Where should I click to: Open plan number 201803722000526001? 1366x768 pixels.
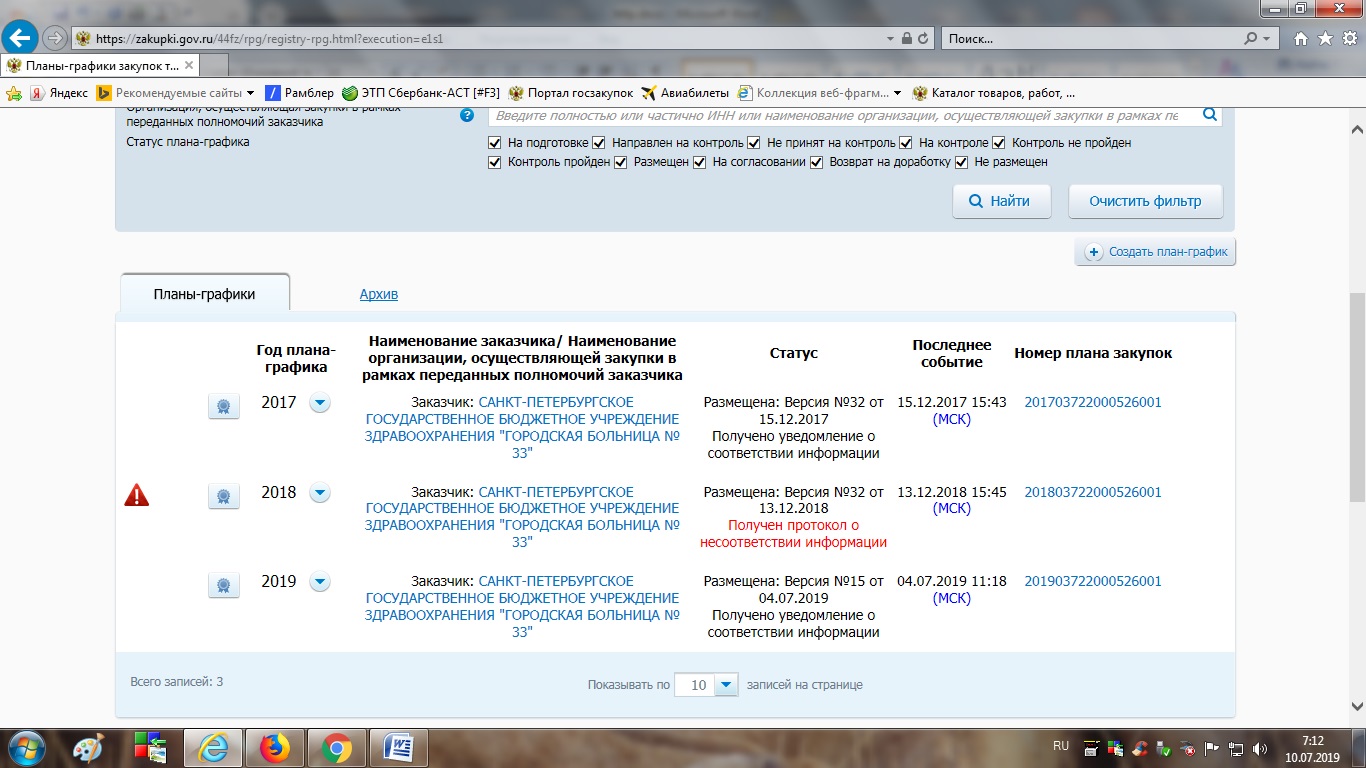(x=1093, y=493)
